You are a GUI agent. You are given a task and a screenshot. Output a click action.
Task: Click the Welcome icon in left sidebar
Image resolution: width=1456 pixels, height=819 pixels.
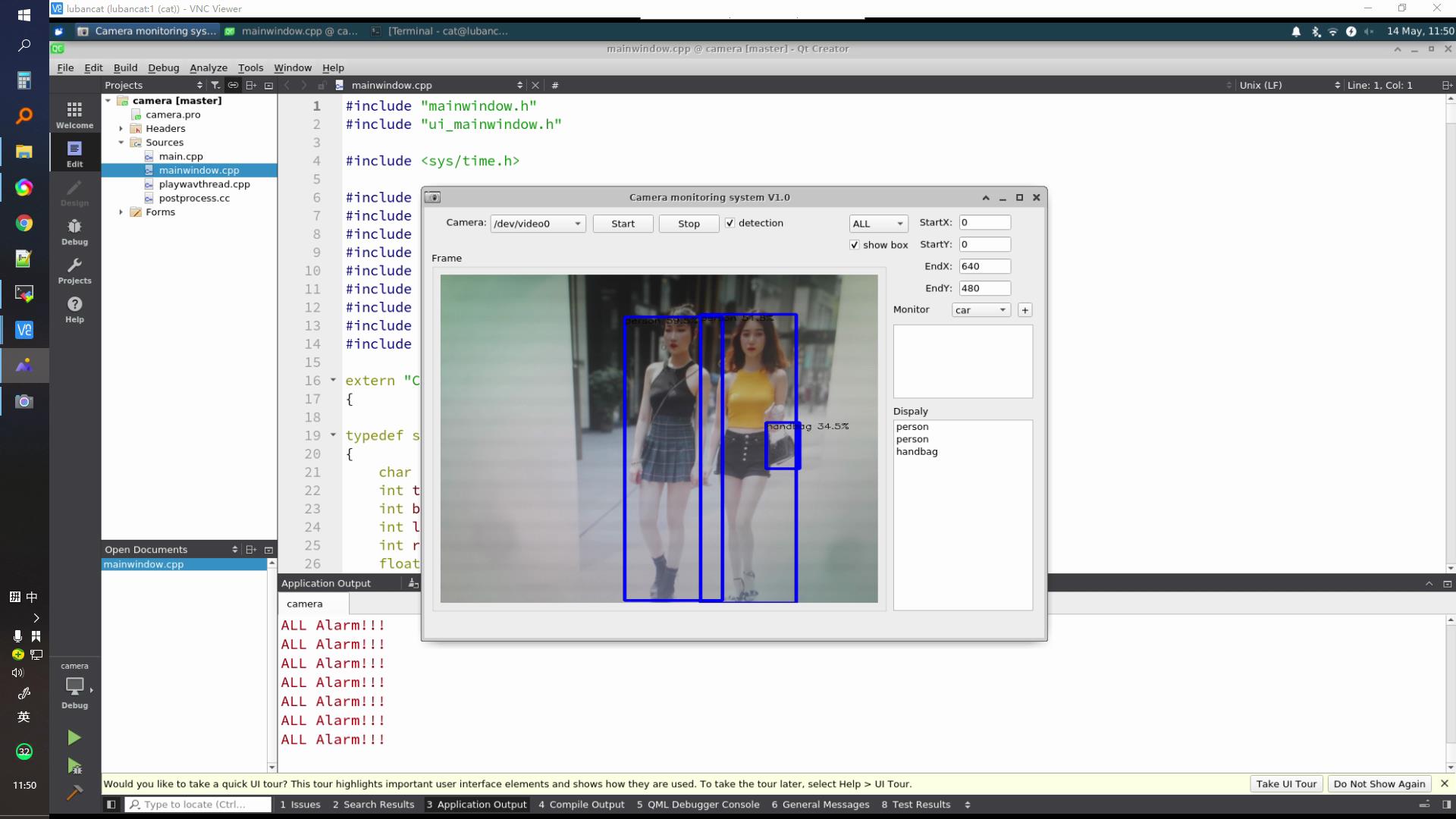[74, 114]
